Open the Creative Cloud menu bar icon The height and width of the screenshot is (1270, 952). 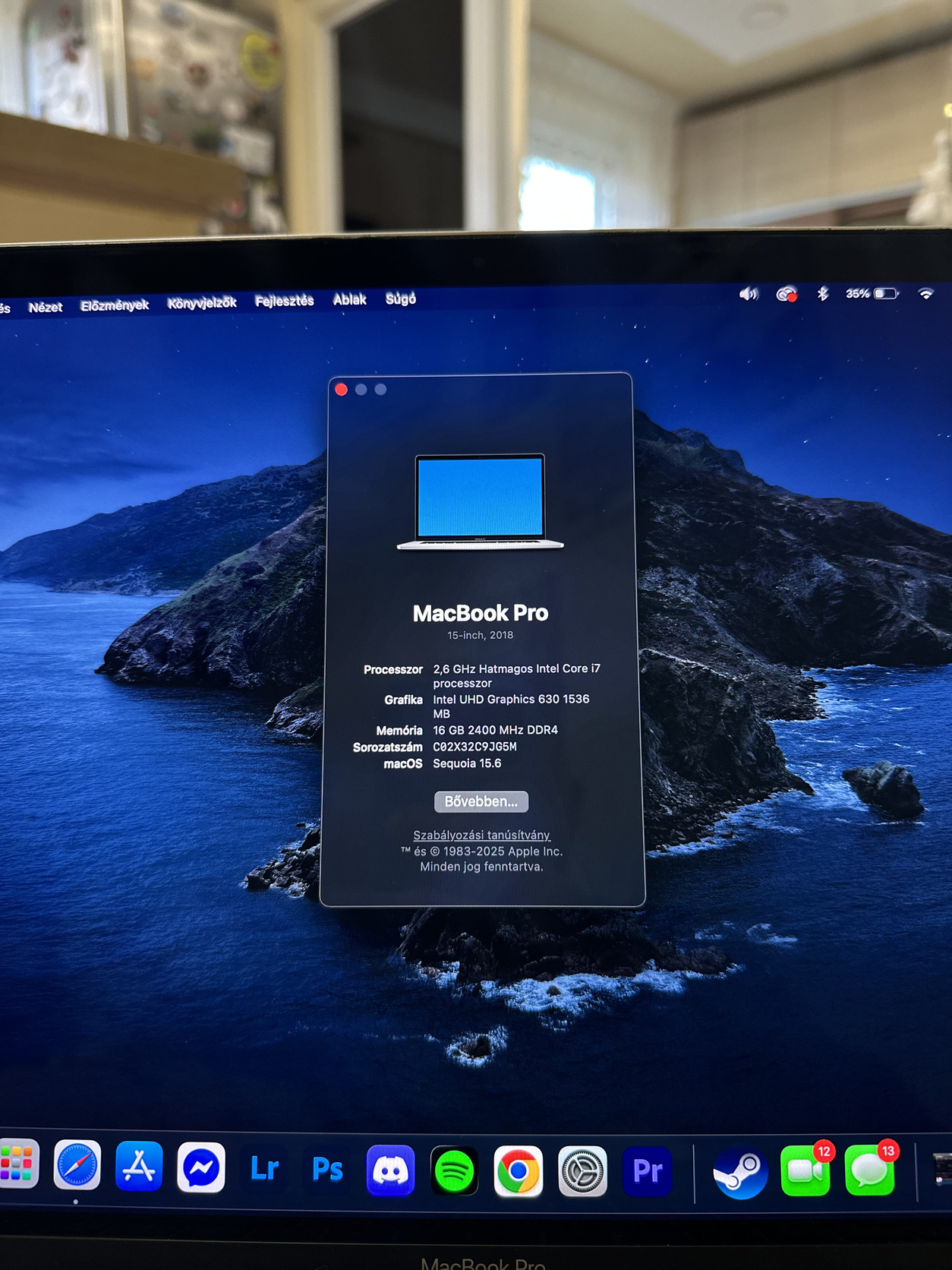tap(787, 295)
